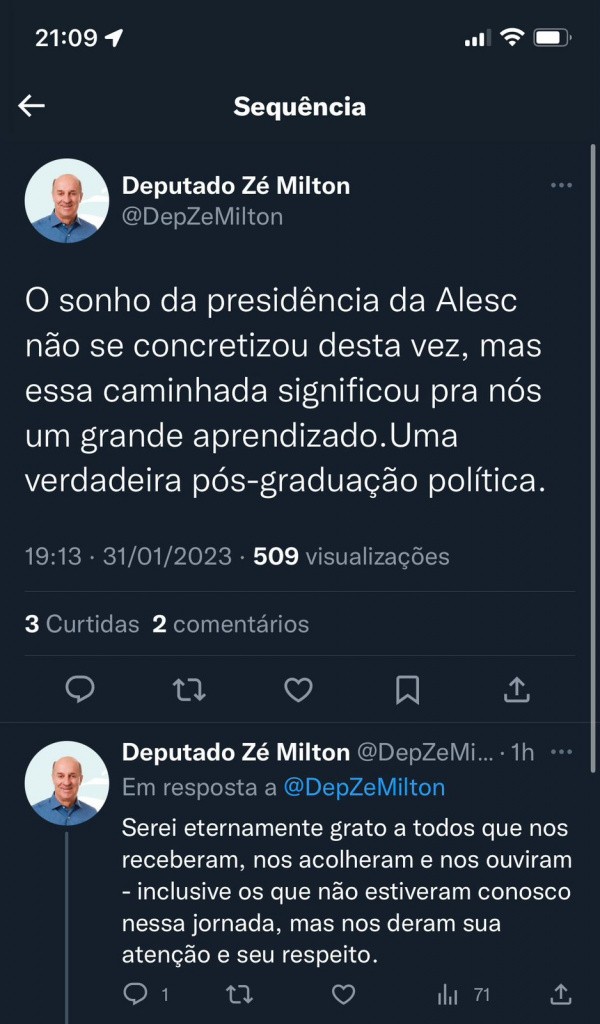The height and width of the screenshot is (1024, 600).
Task: Tap the back arrow in the header
Action: coord(32,106)
